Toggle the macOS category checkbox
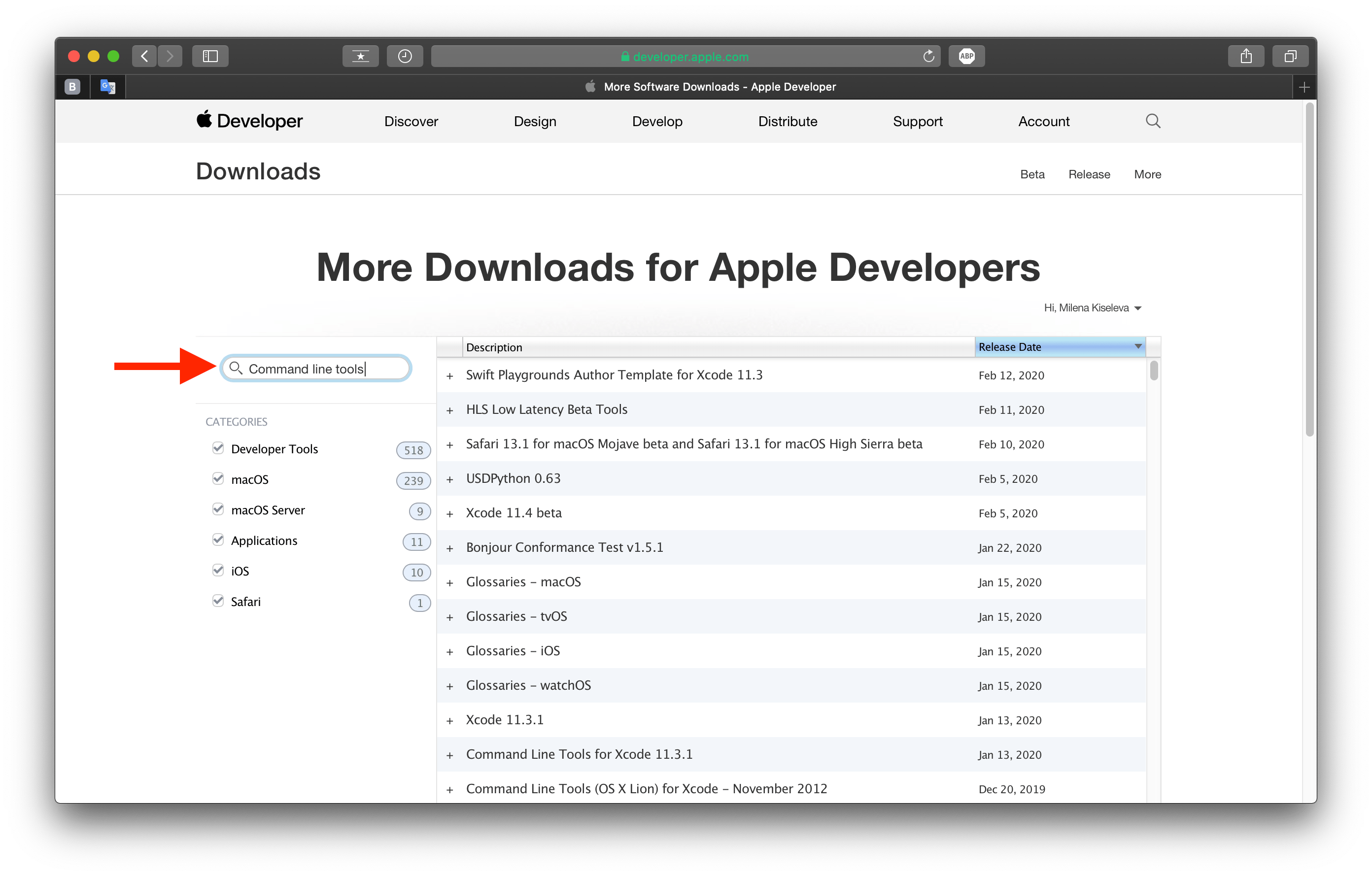The width and height of the screenshot is (1372, 876). (x=219, y=480)
